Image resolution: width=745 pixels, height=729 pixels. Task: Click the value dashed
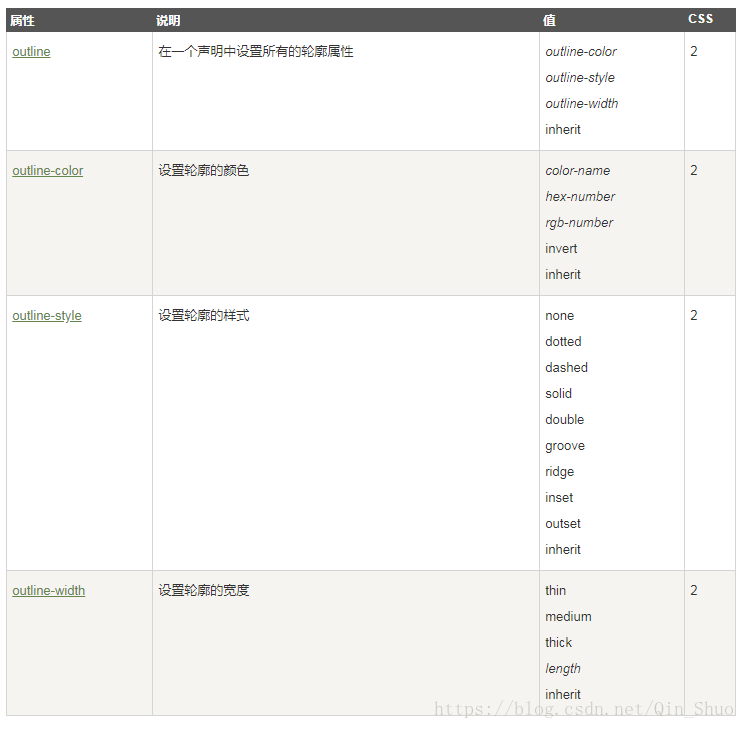[566, 367]
